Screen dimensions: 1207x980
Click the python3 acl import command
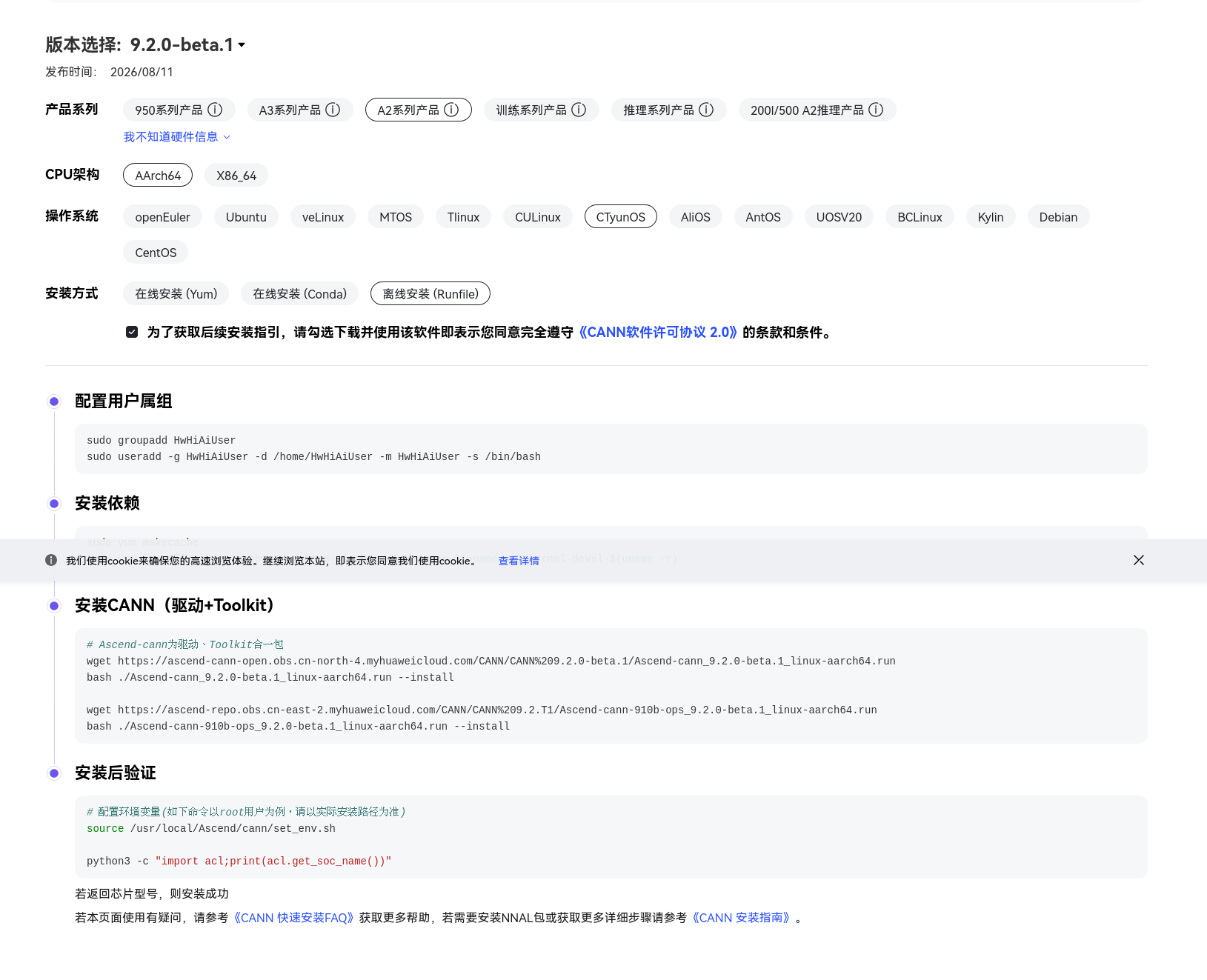coord(239,861)
